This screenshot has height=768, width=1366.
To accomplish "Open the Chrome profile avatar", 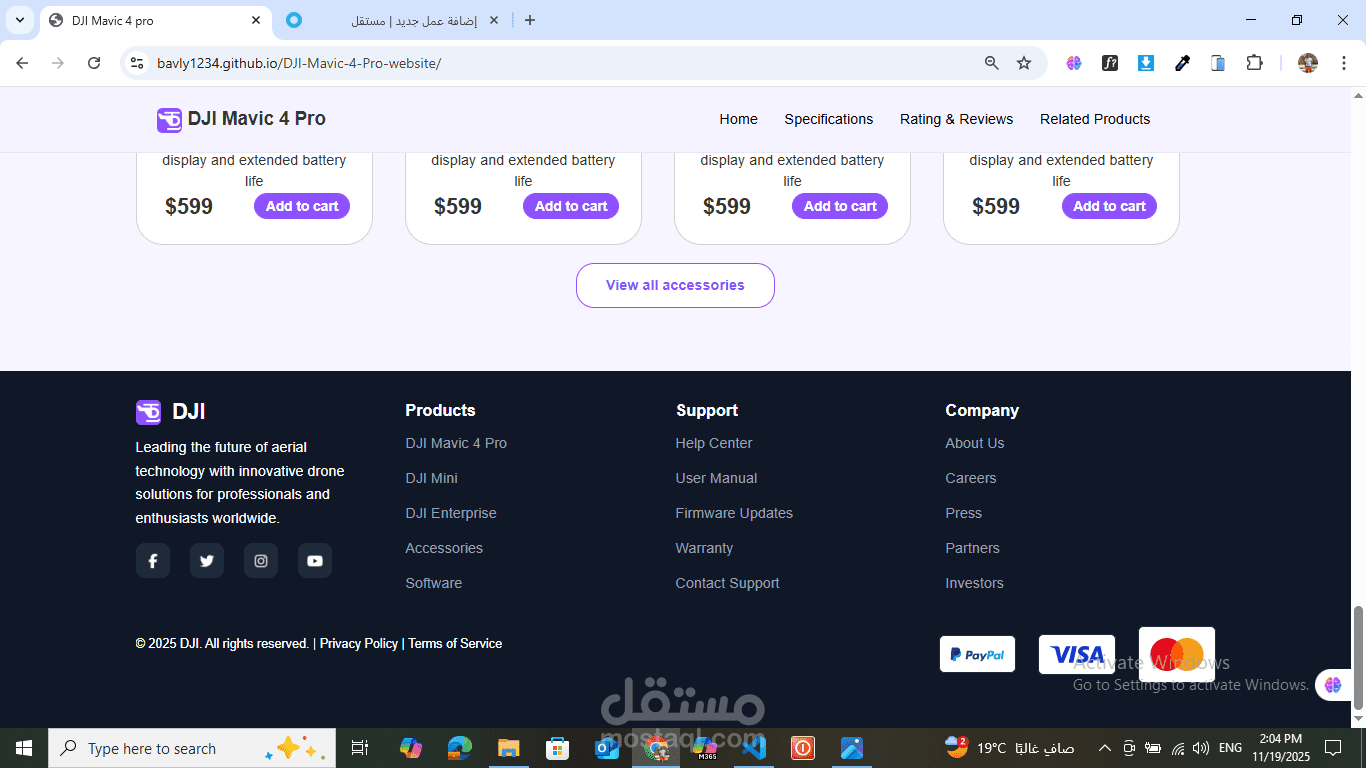I will click(x=1308, y=63).
